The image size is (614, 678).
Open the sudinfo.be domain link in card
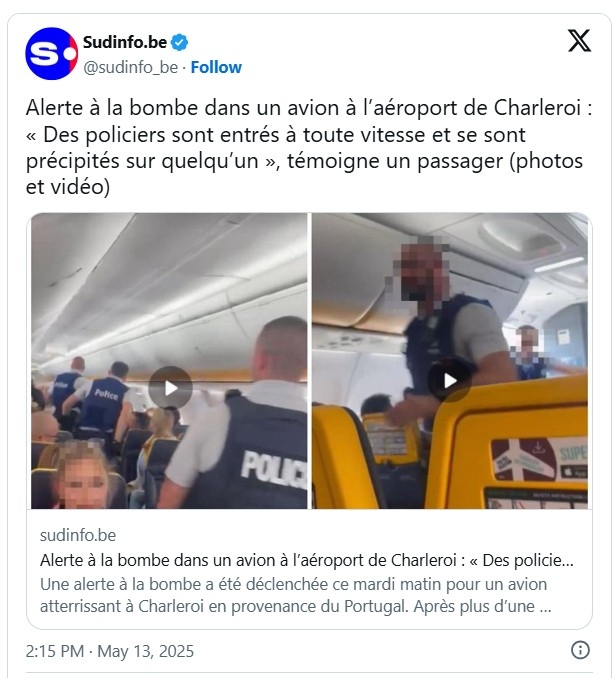[78, 535]
